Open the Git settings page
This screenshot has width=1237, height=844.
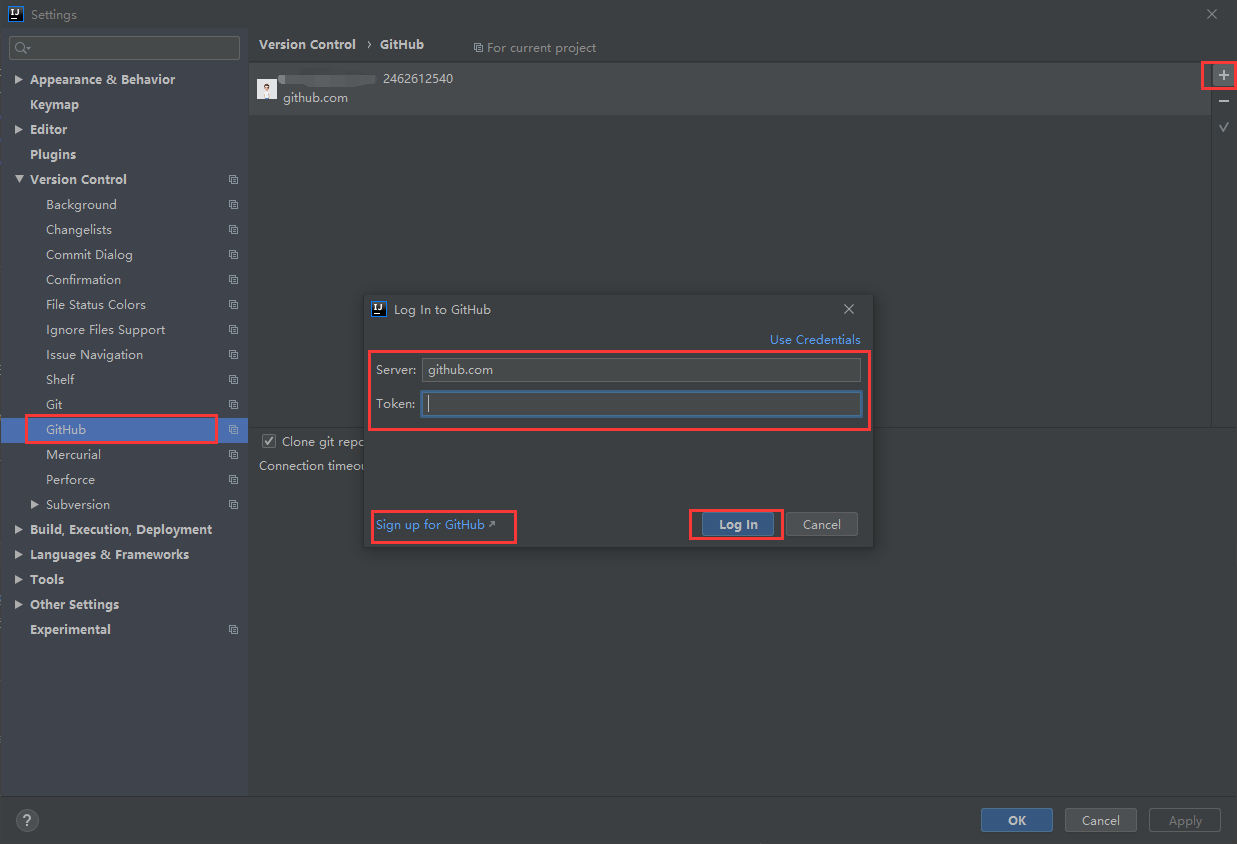click(54, 405)
